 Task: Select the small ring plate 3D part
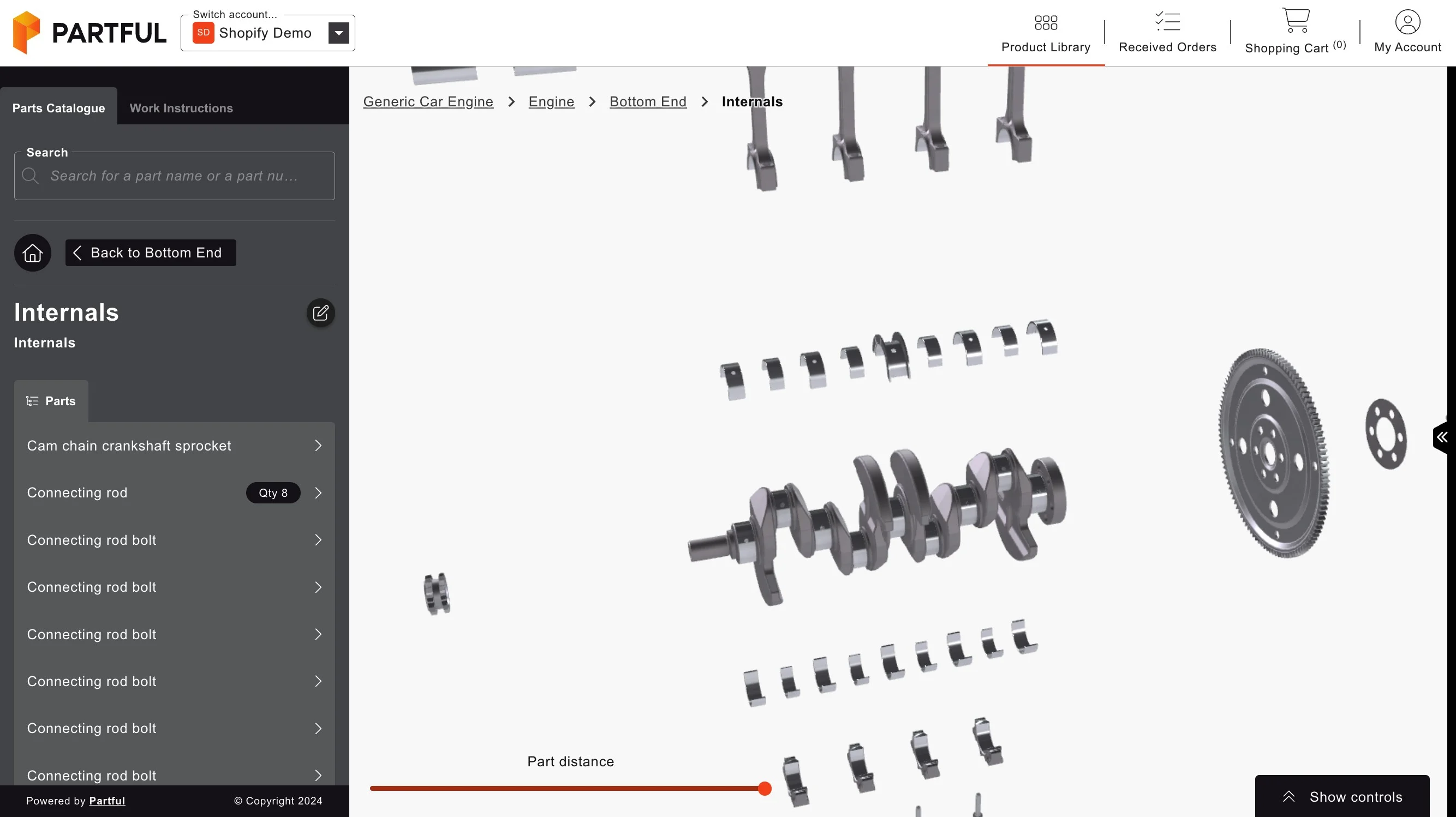point(1386,434)
